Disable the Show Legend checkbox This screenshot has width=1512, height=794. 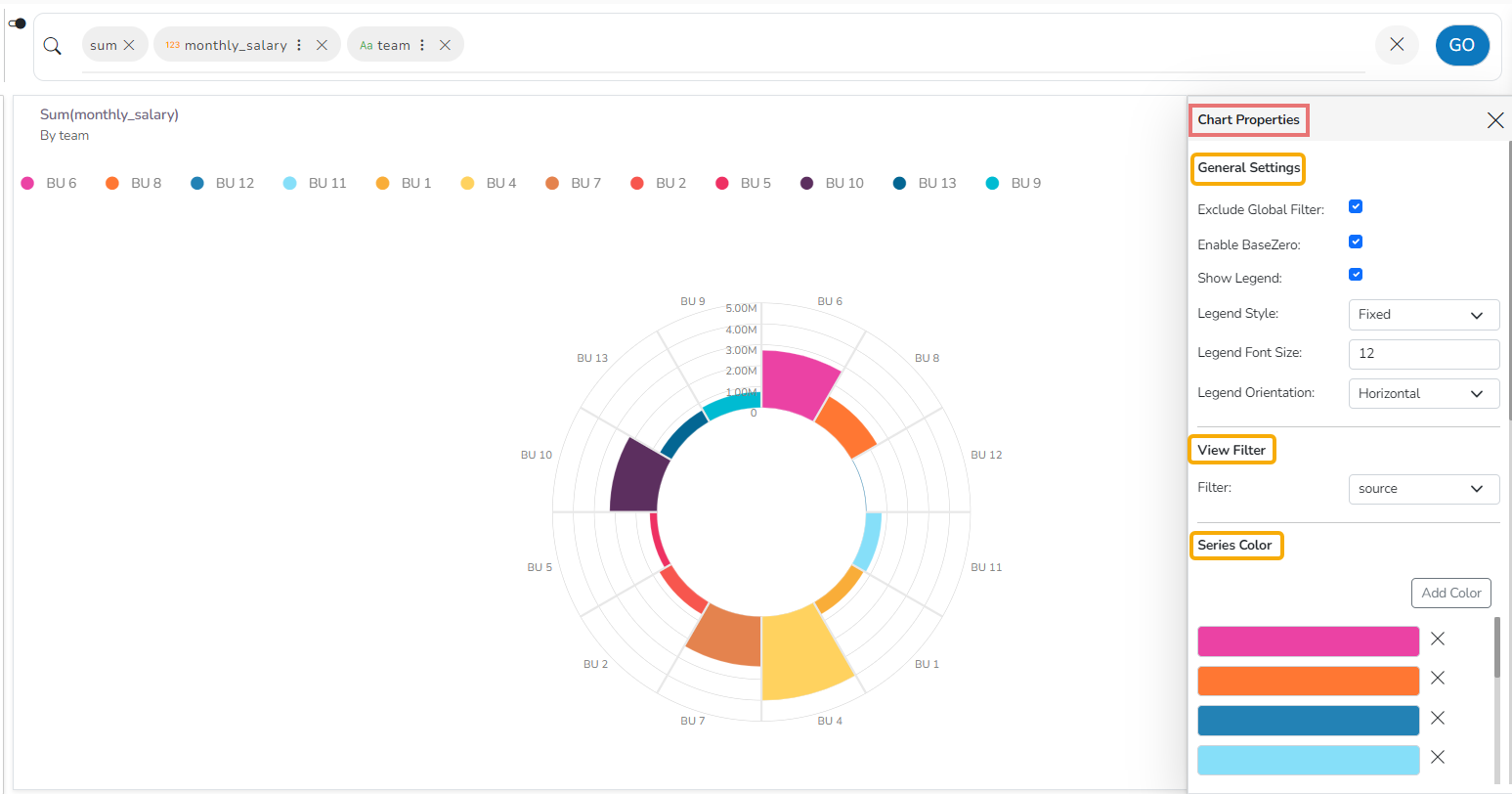click(x=1356, y=276)
